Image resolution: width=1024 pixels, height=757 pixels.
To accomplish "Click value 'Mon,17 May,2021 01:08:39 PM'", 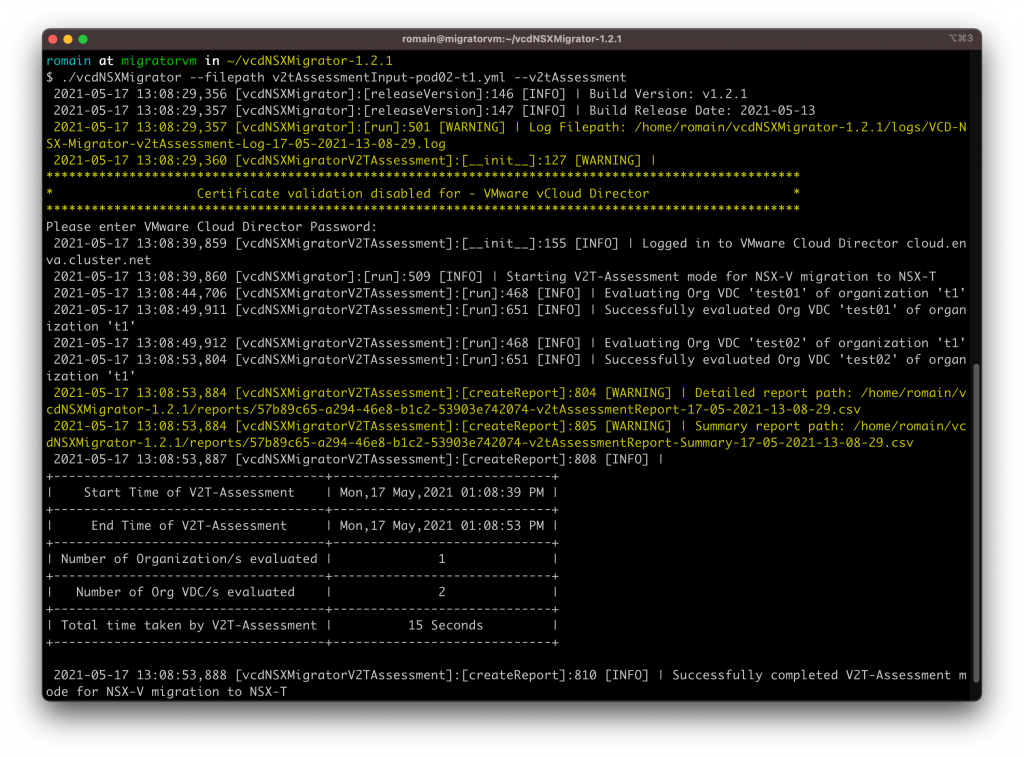I will point(441,492).
